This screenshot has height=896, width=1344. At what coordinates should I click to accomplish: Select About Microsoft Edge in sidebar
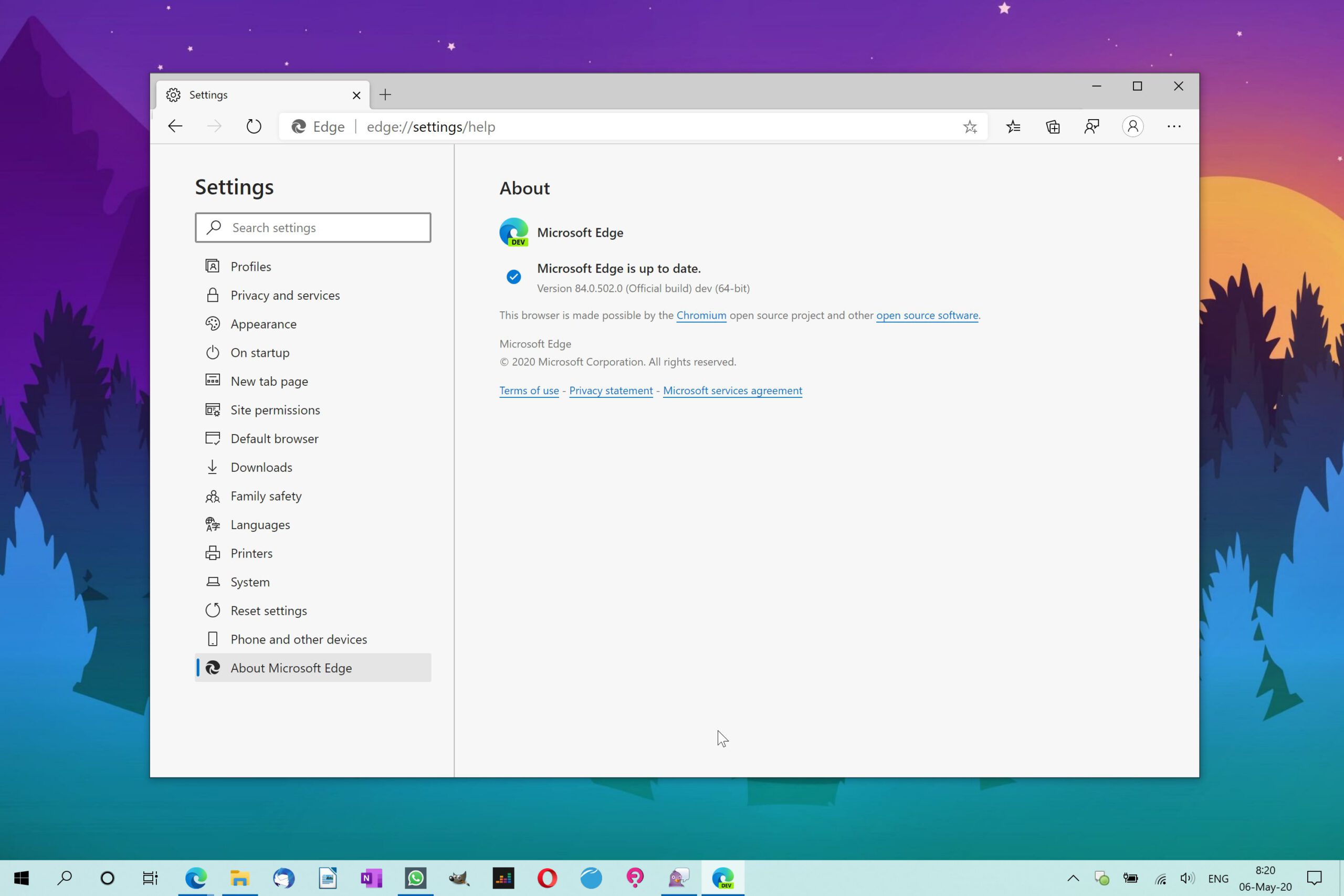click(312, 668)
